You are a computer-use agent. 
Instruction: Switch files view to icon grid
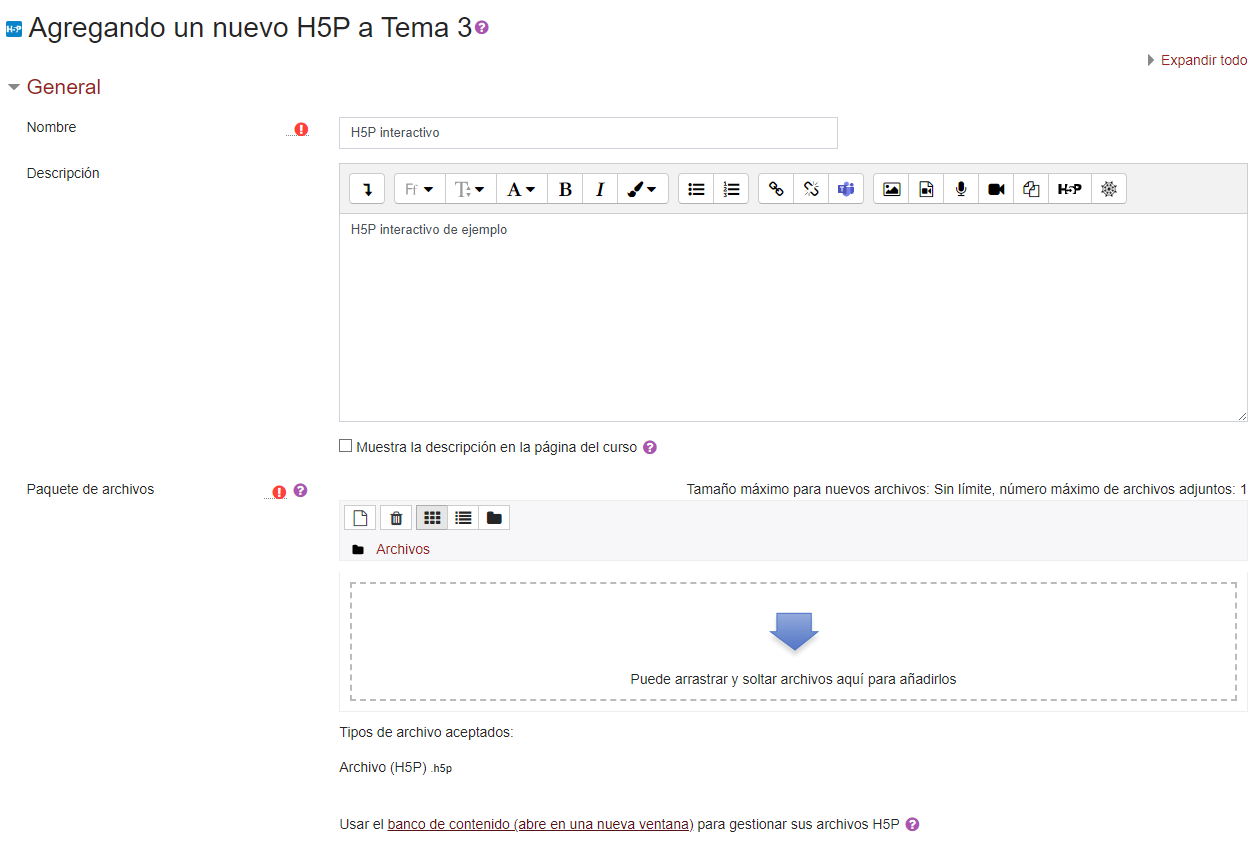(x=432, y=517)
